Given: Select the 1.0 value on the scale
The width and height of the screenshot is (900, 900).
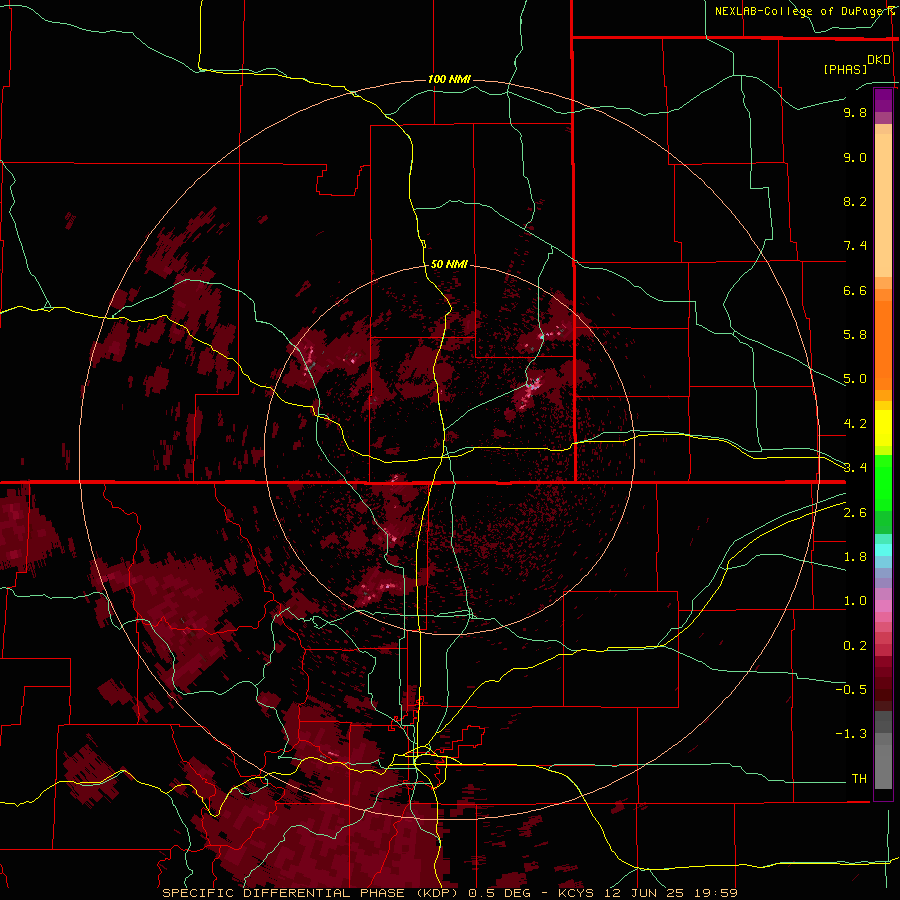Looking at the screenshot, I should 855,601.
